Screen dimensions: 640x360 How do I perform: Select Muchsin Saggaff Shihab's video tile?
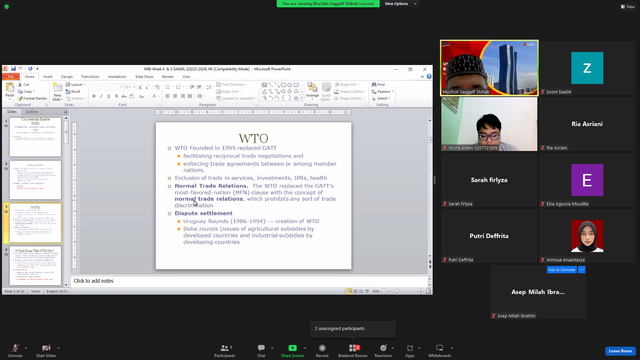(489, 68)
